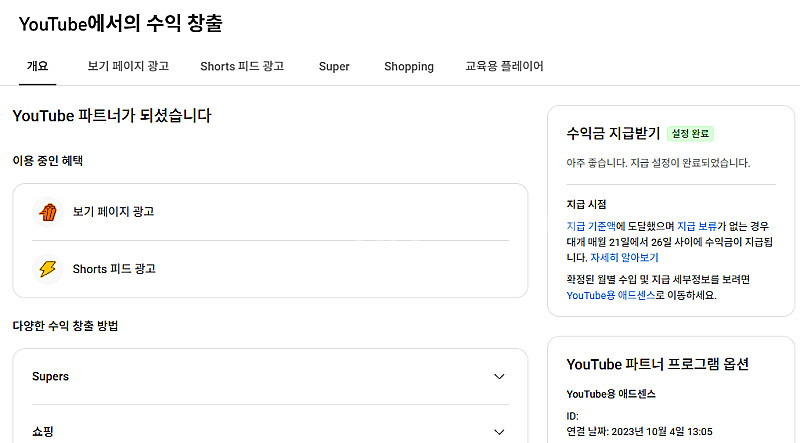Click the 연결 날짜 2023년 10월 4일 text

[639, 432]
